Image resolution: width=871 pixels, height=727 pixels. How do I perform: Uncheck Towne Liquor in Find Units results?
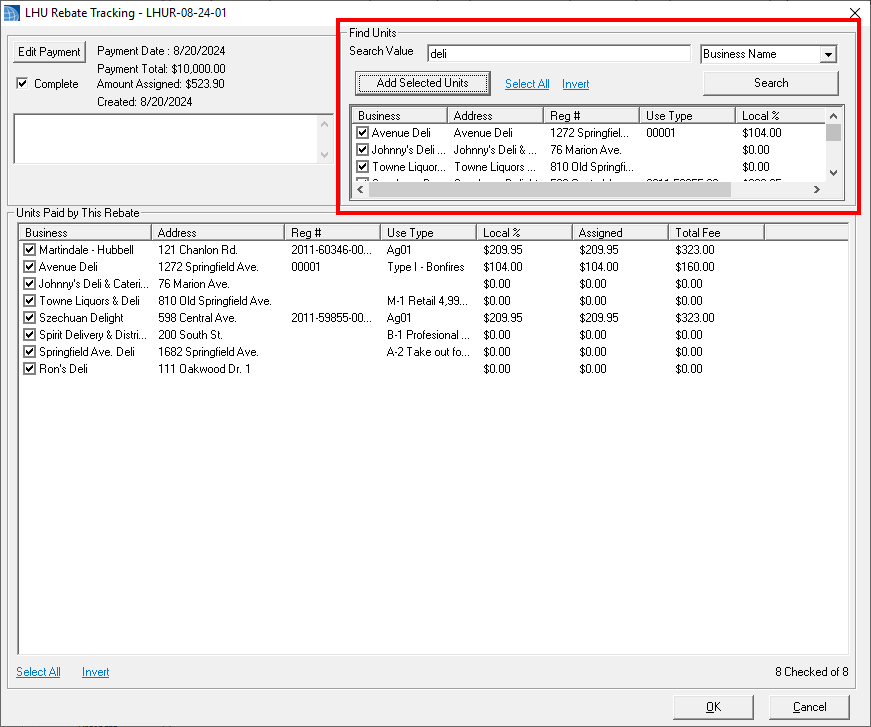(x=362, y=167)
